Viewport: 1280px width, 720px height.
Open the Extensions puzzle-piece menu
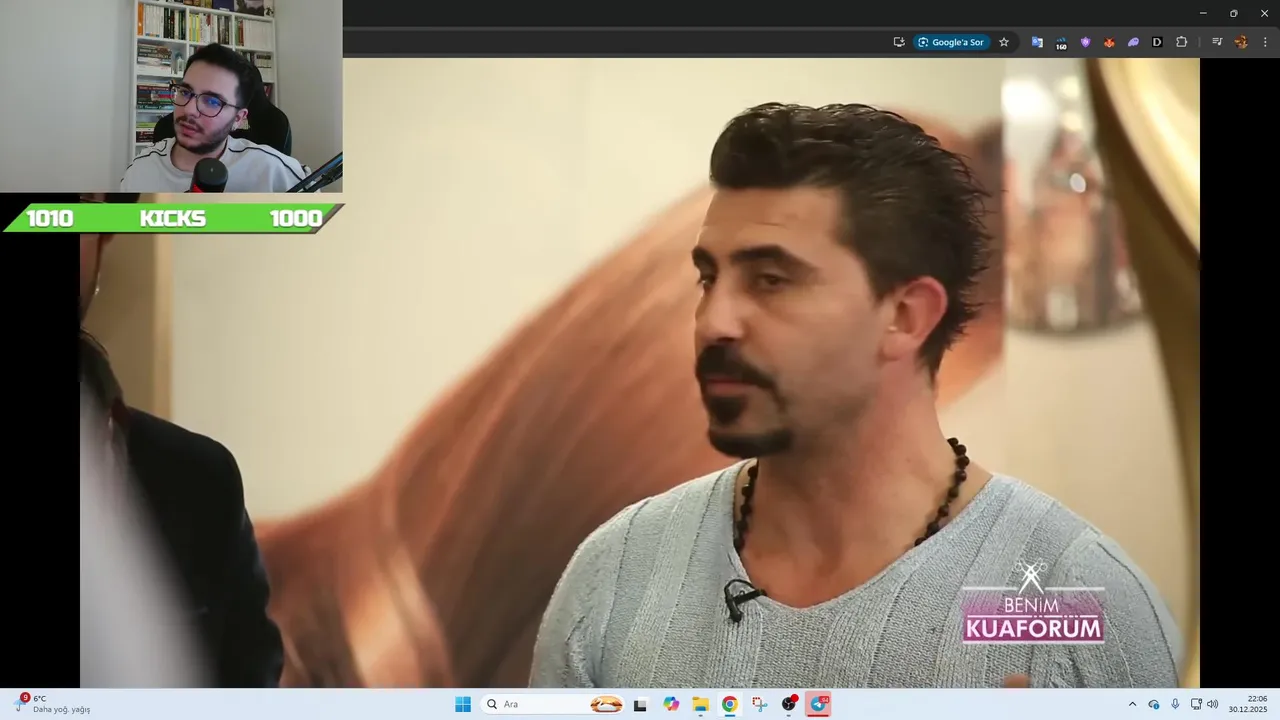coord(1181,42)
